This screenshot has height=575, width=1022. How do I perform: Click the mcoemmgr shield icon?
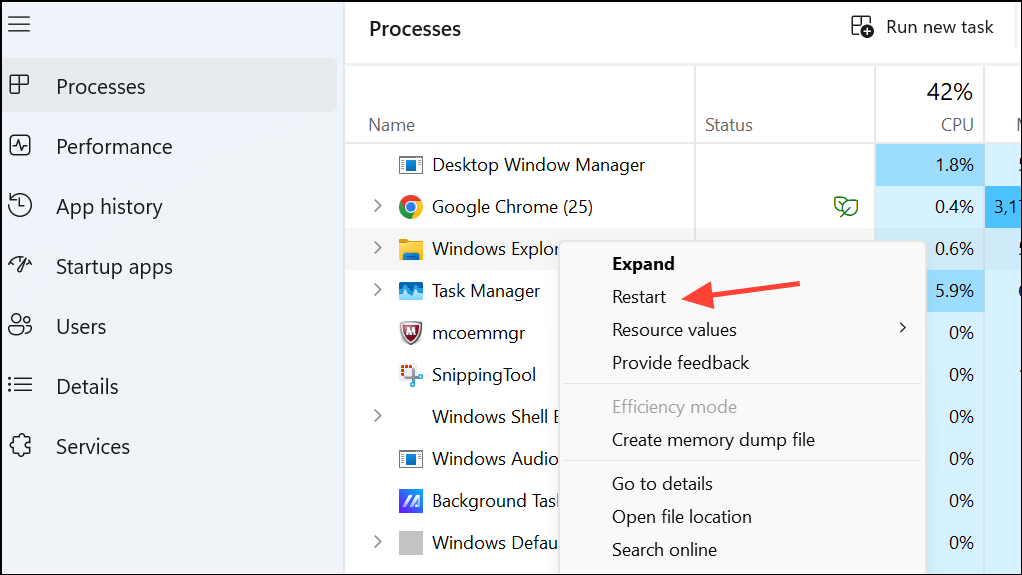click(410, 333)
